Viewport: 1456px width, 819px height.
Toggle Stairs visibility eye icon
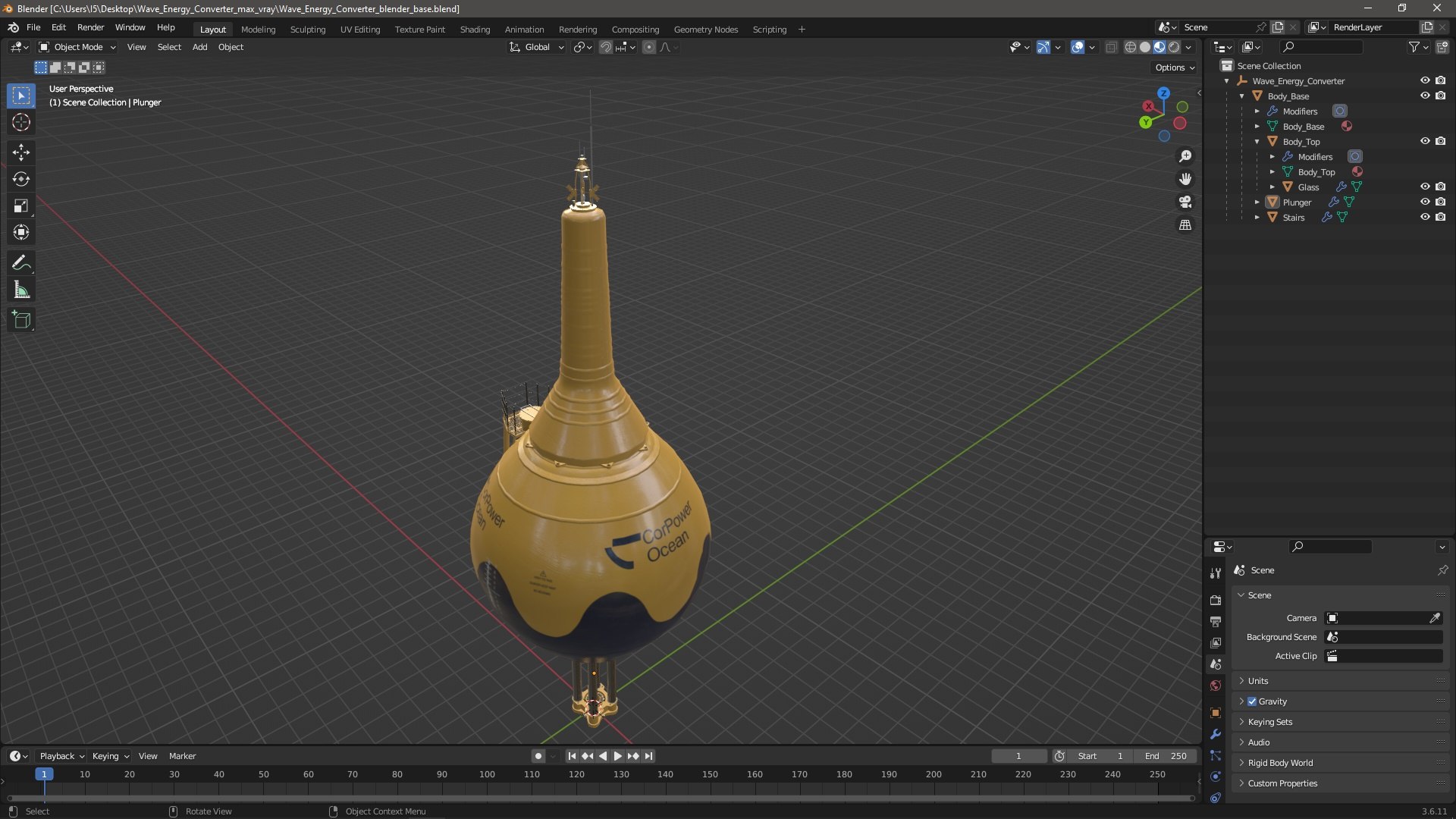tap(1425, 217)
